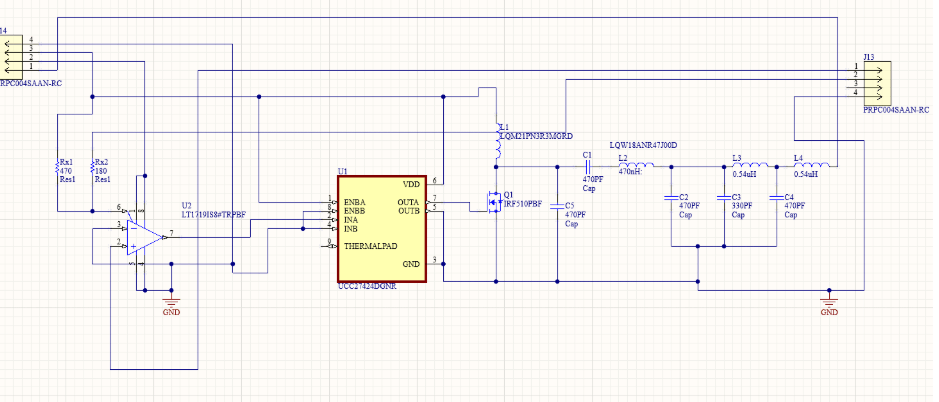The width and height of the screenshot is (939, 402).
Task: Select inductor L3 coil symbol
Action: 750,166
